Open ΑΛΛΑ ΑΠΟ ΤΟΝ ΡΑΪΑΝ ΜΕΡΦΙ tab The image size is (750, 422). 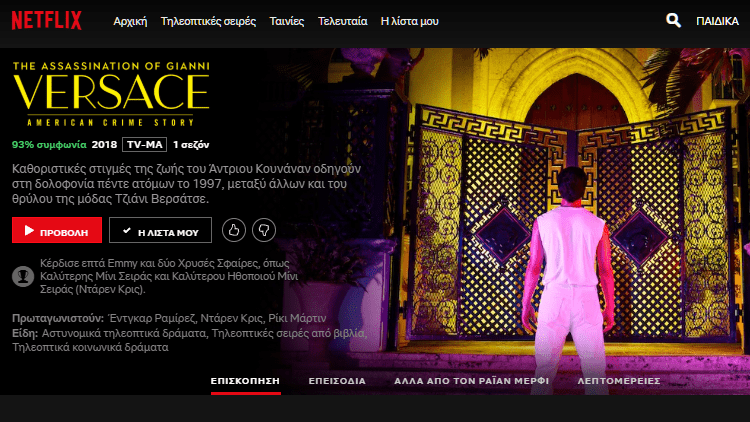click(x=472, y=381)
